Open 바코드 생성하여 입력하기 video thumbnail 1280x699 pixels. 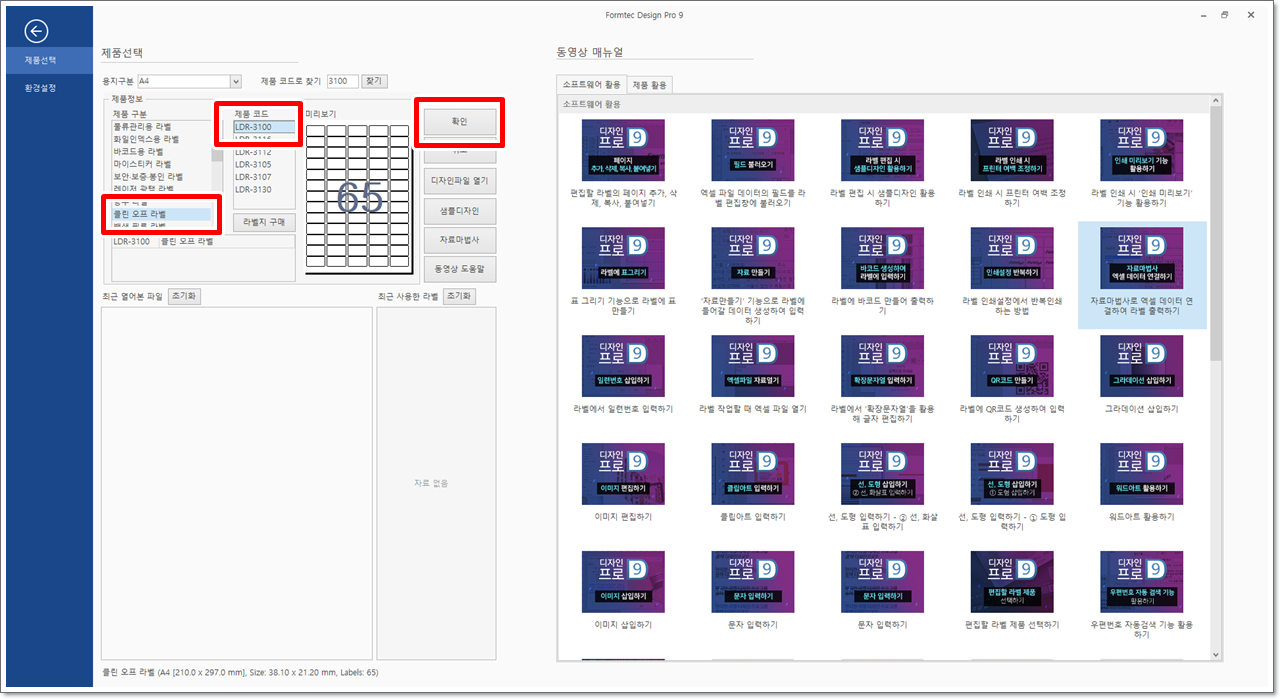[882, 258]
